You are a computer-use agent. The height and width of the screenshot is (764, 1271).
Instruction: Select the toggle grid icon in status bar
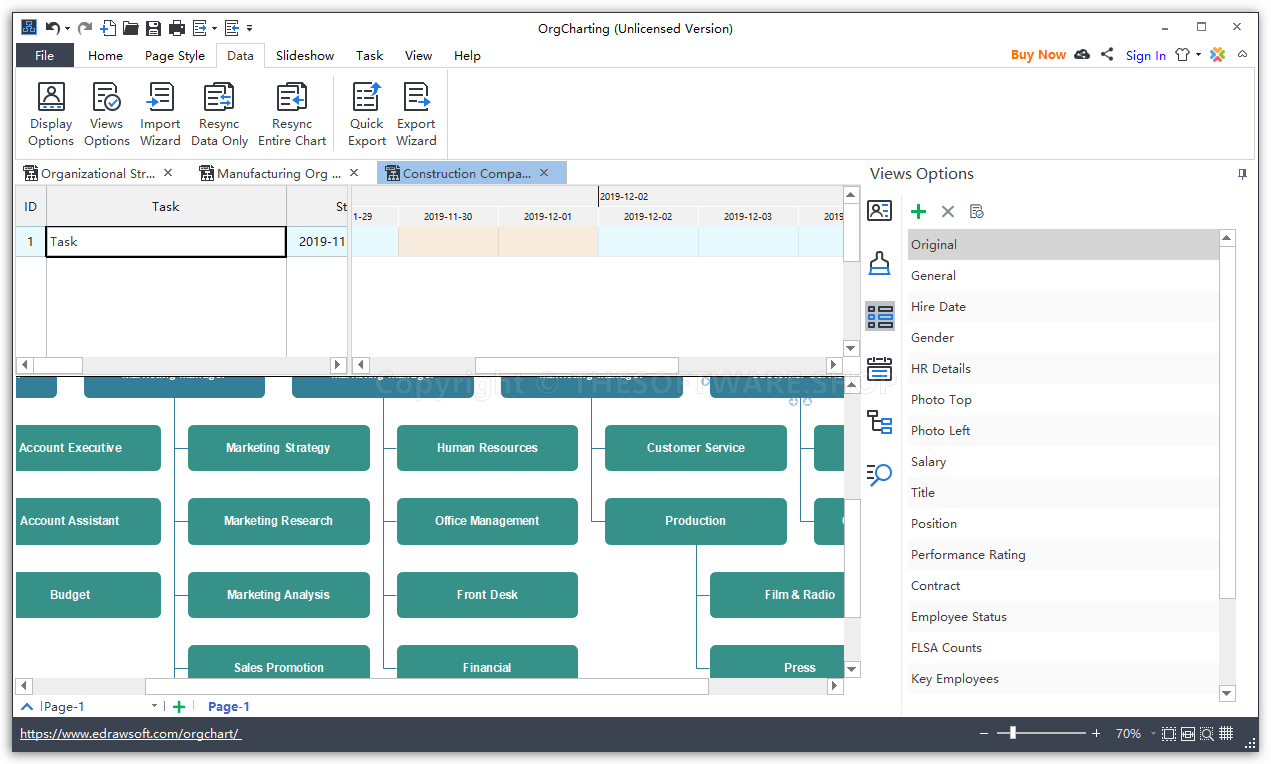(1226, 733)
